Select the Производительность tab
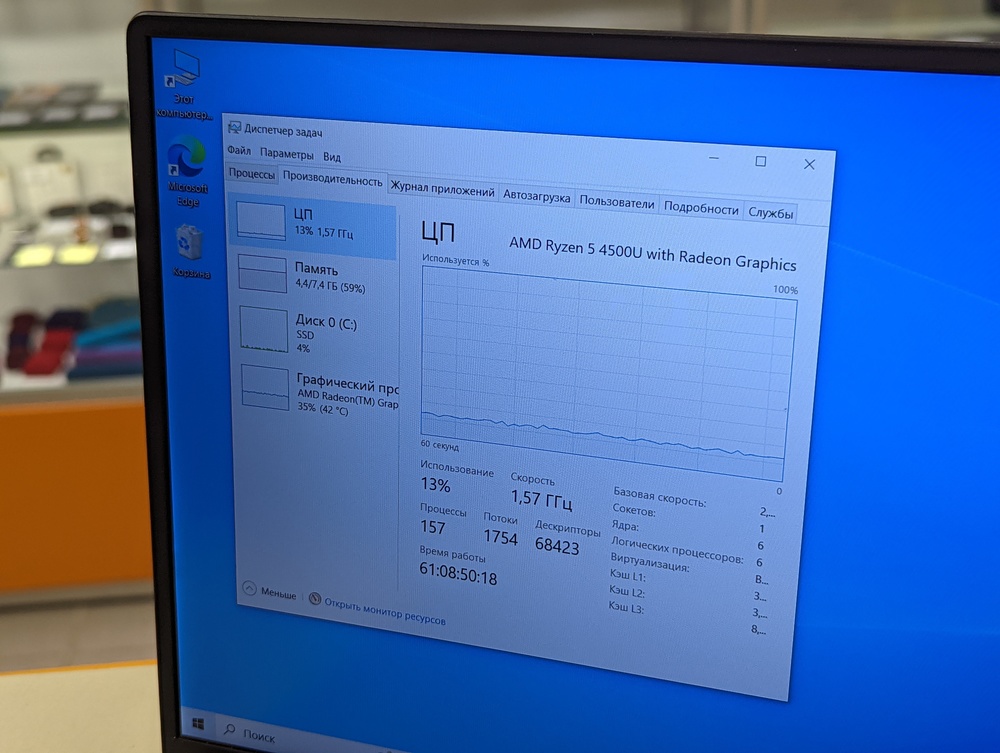 coord(332,179)
